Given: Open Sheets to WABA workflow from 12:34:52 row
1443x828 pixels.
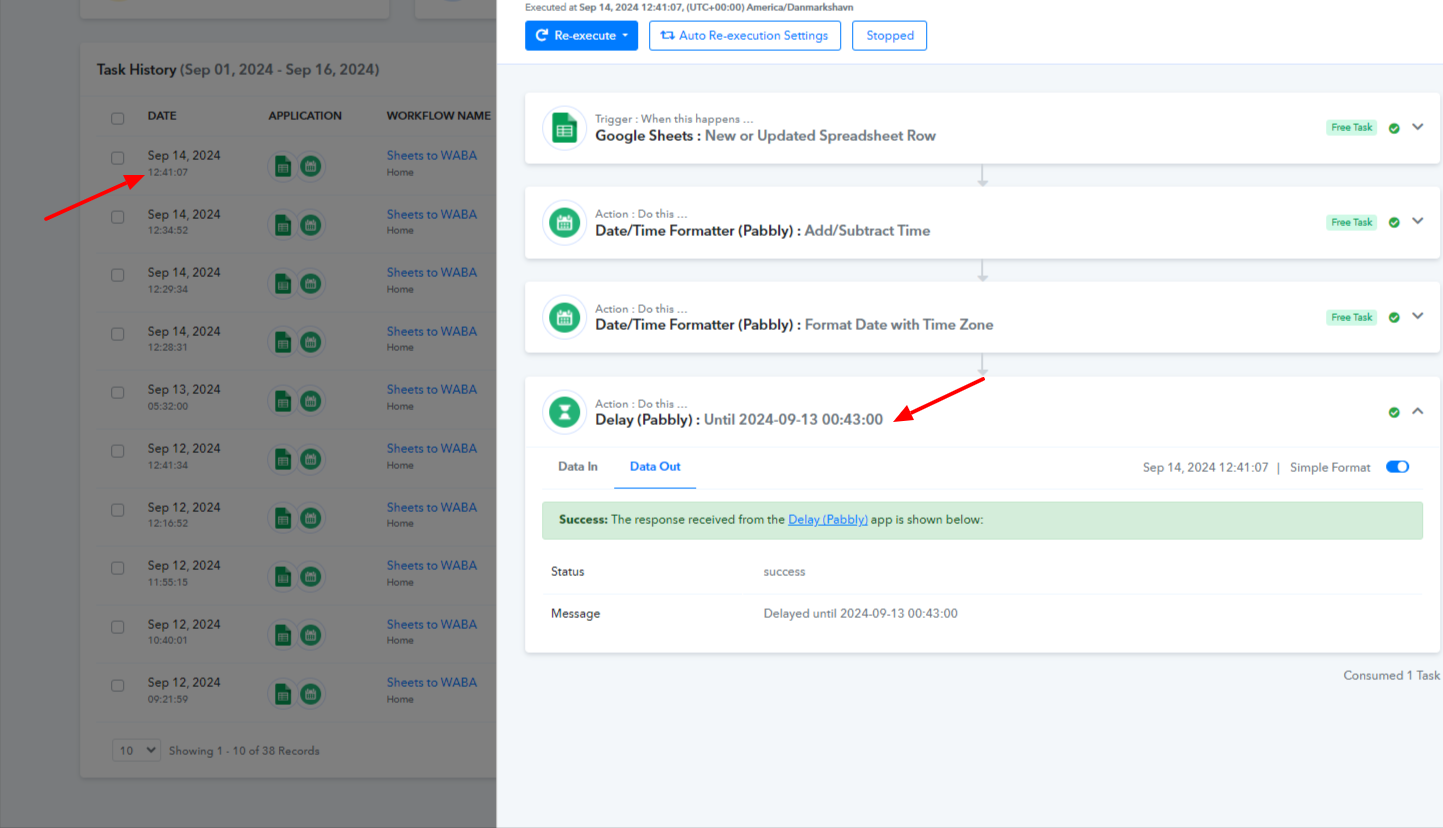Looking at the screenshot, I should click(x=432, y=214).
